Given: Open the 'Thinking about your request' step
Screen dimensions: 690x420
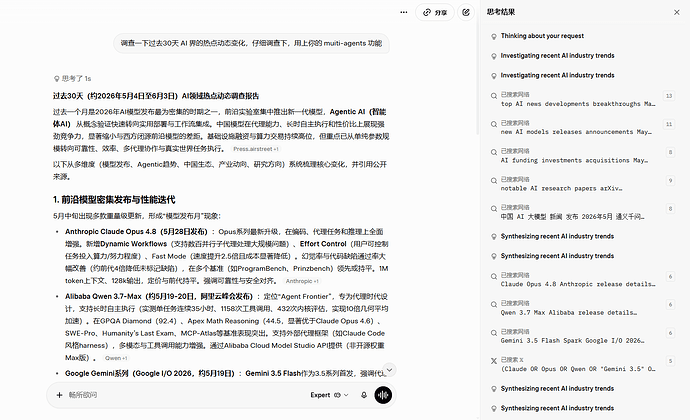Looking at the screenshot, I should click(542, 36).
